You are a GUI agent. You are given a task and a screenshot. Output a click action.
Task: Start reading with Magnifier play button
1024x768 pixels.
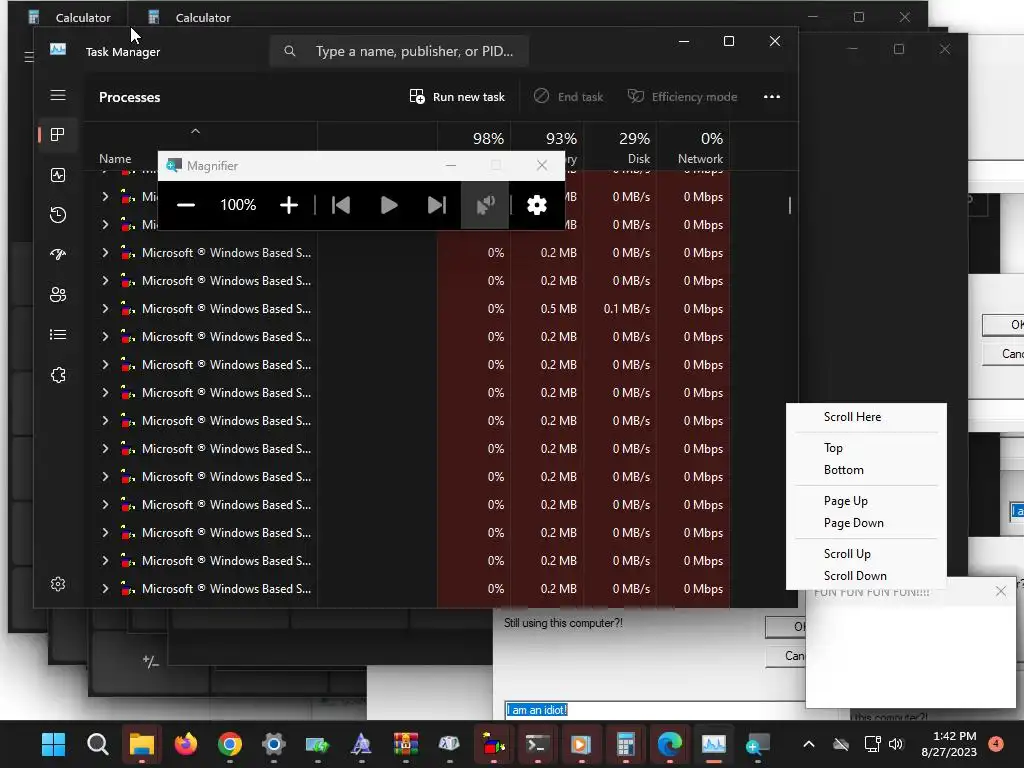click(x=389, y=205)
